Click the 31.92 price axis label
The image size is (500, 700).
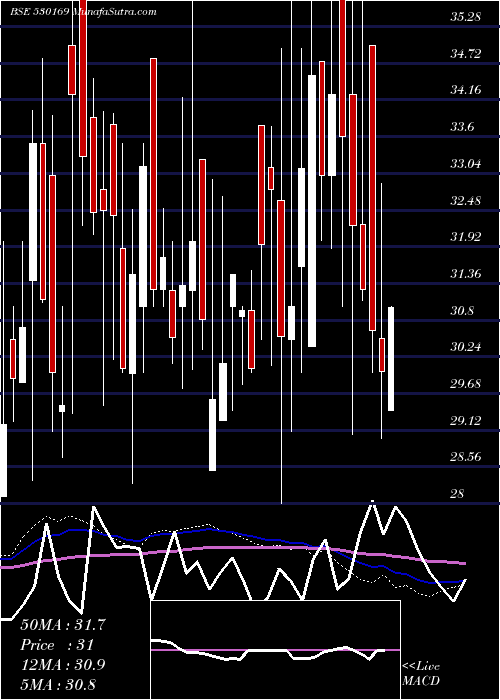click(x=466, y=237)
